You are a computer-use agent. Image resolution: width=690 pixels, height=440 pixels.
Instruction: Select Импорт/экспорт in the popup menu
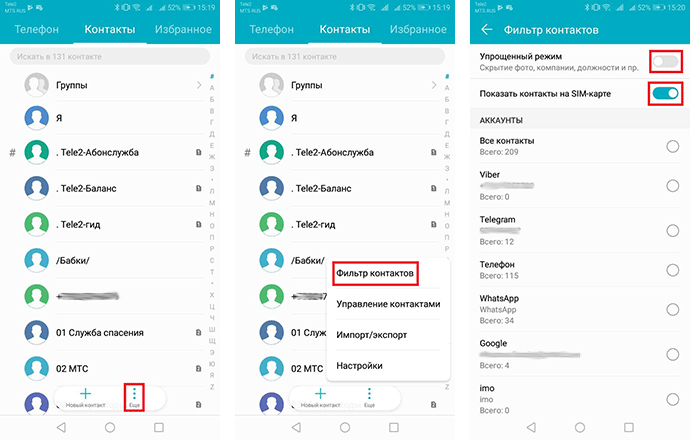tap(371, 335)
